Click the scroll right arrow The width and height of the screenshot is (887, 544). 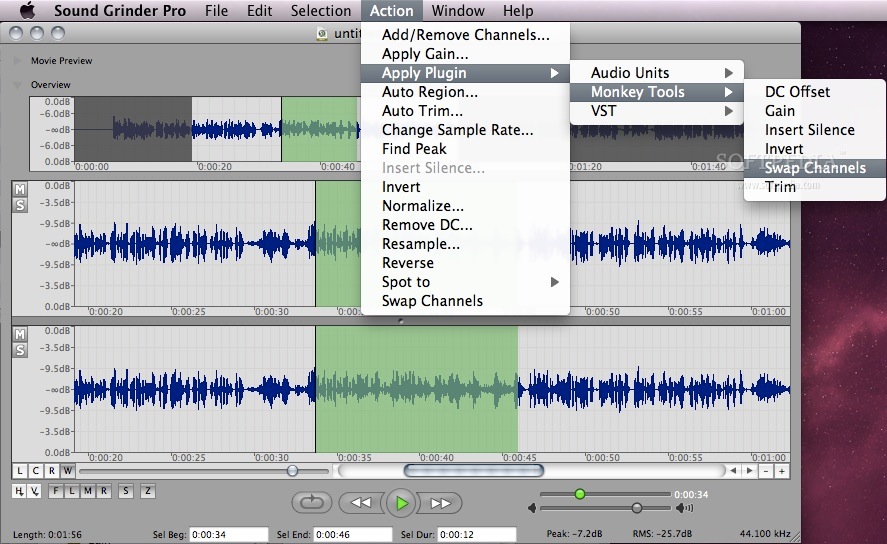[x=750, y=470]
